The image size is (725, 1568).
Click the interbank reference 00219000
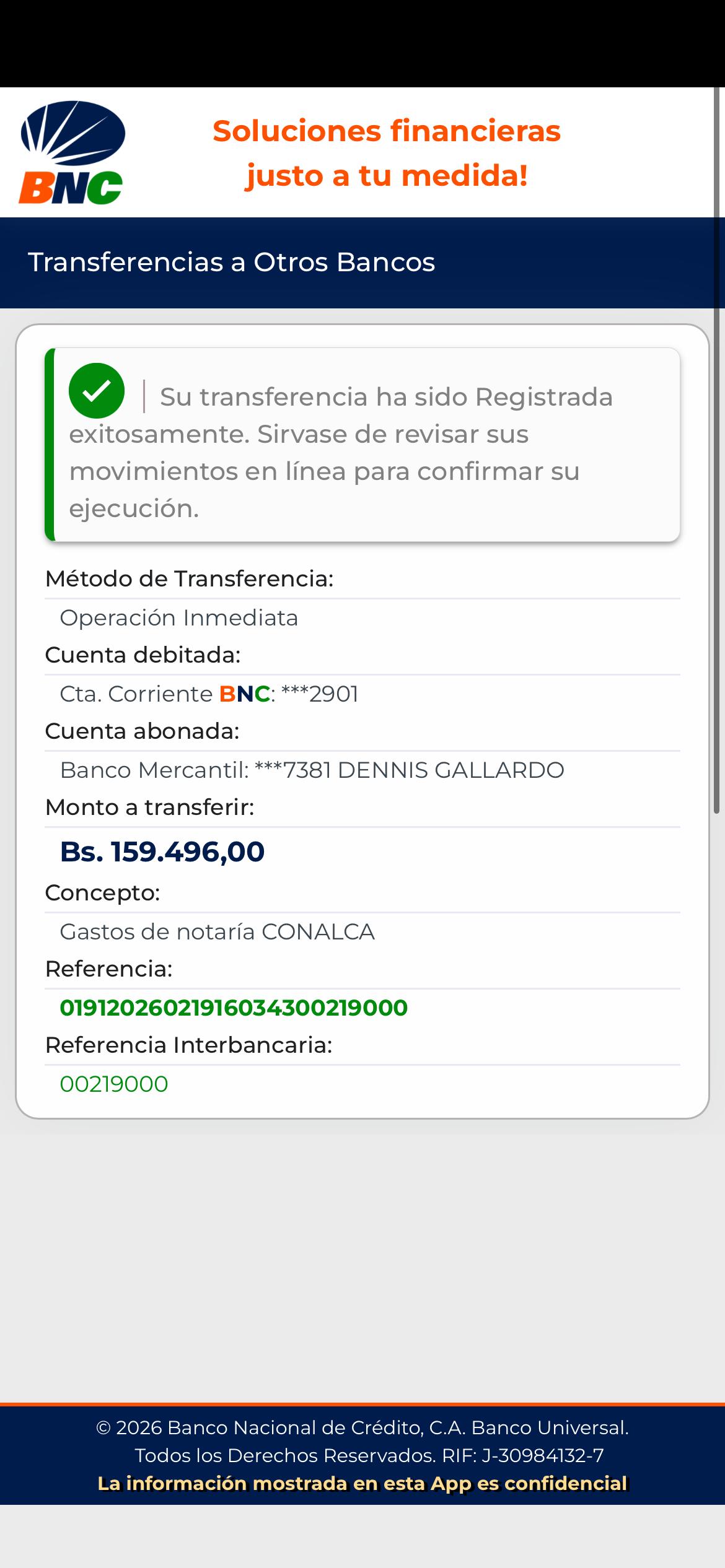(114, 1084)
